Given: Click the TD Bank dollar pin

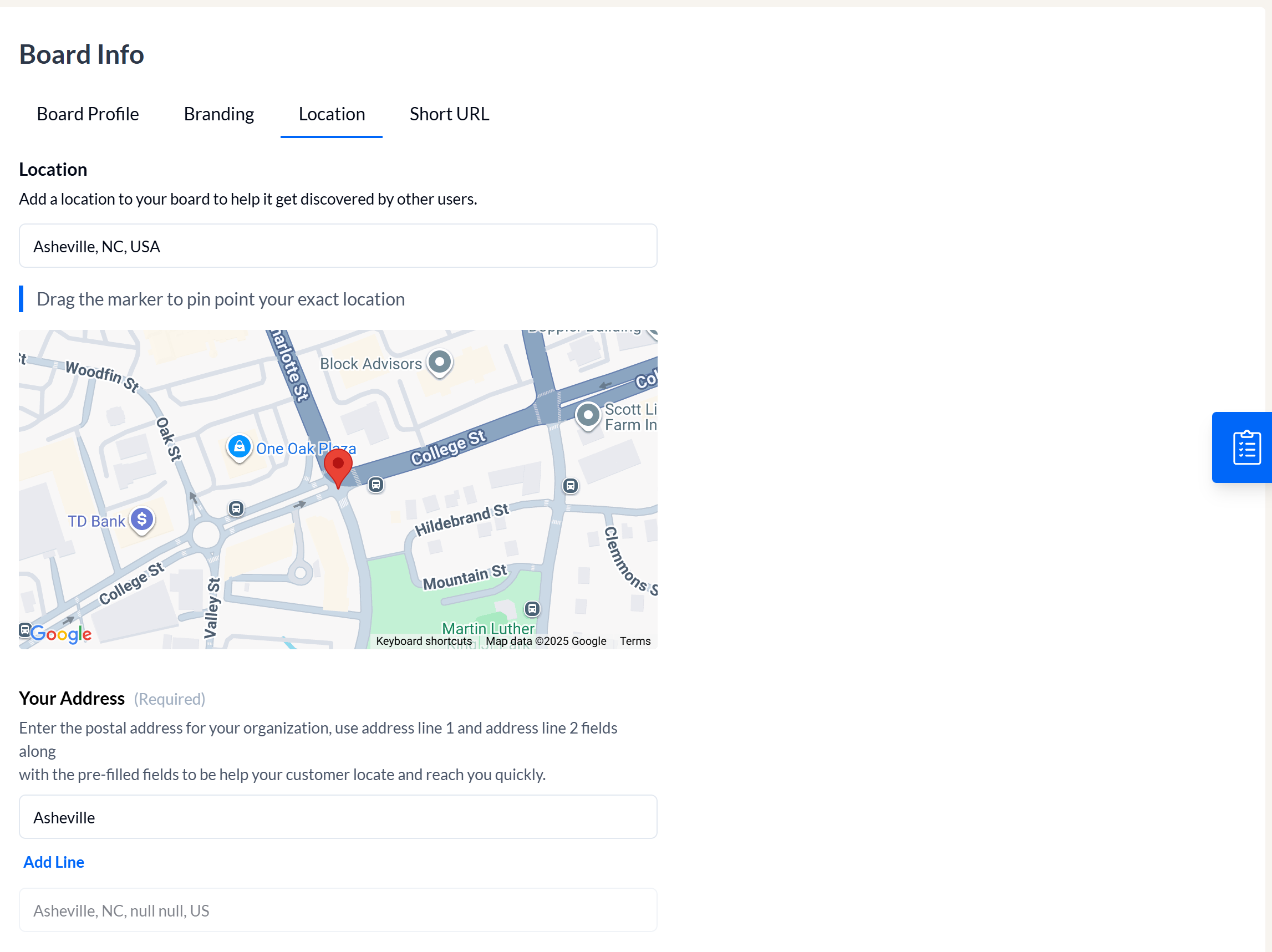Looking at the screenshot, I should [141, 520].
